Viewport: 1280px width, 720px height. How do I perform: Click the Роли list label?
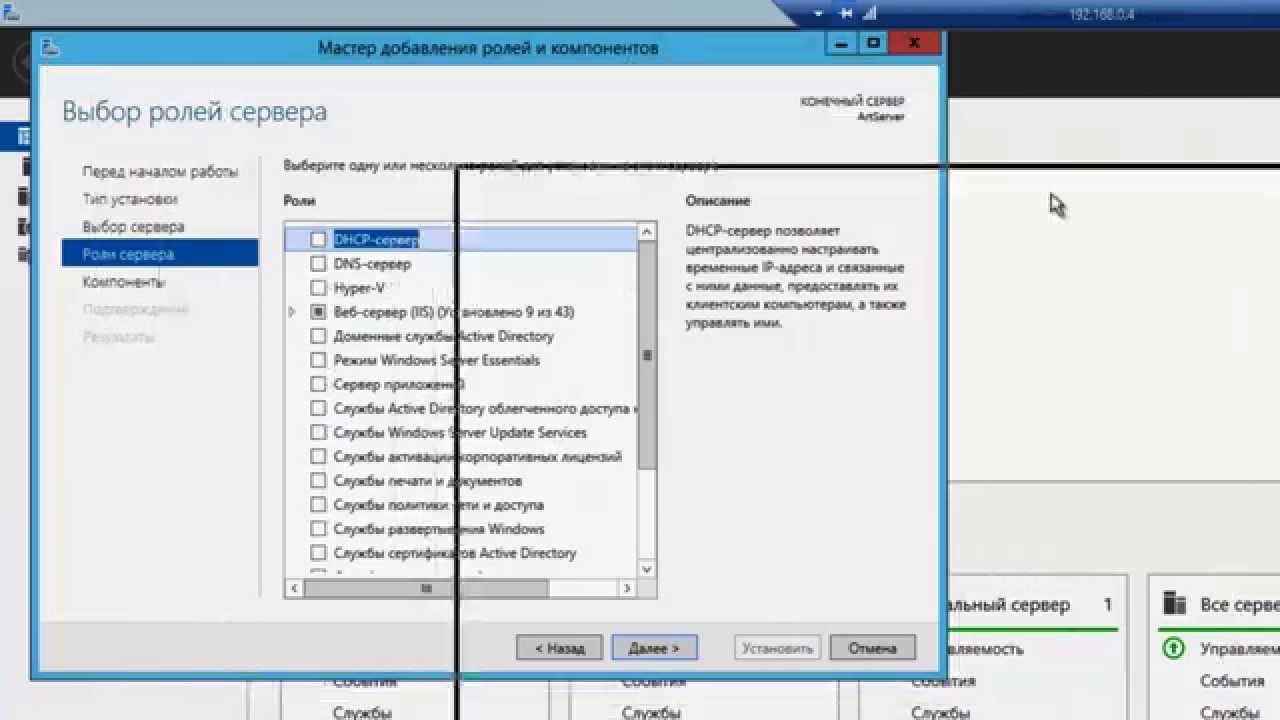click(299, 201)
